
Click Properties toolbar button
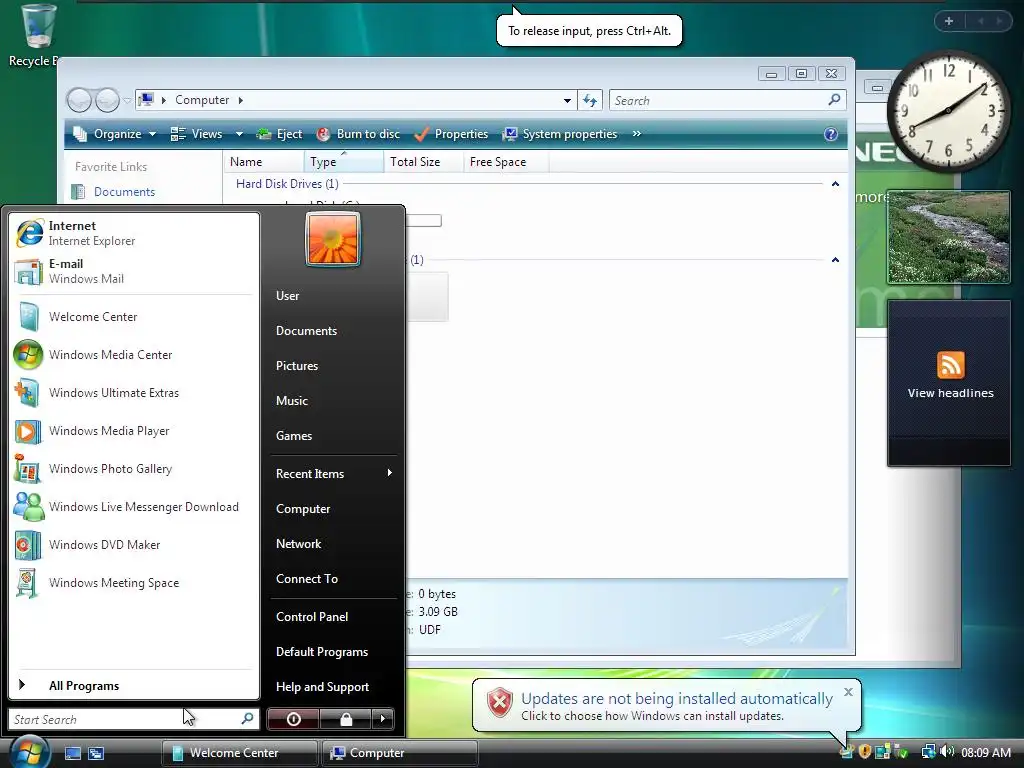(x=451, y=134)
